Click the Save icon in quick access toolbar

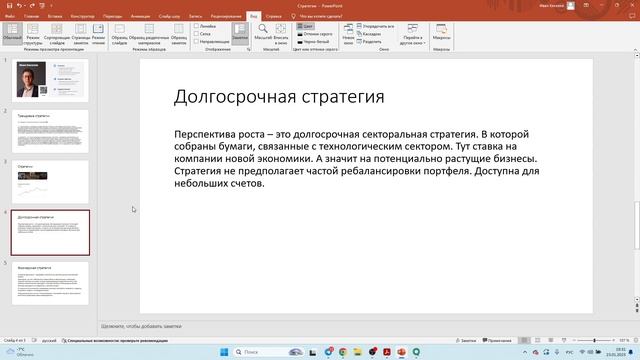click(x=9, y=6)
